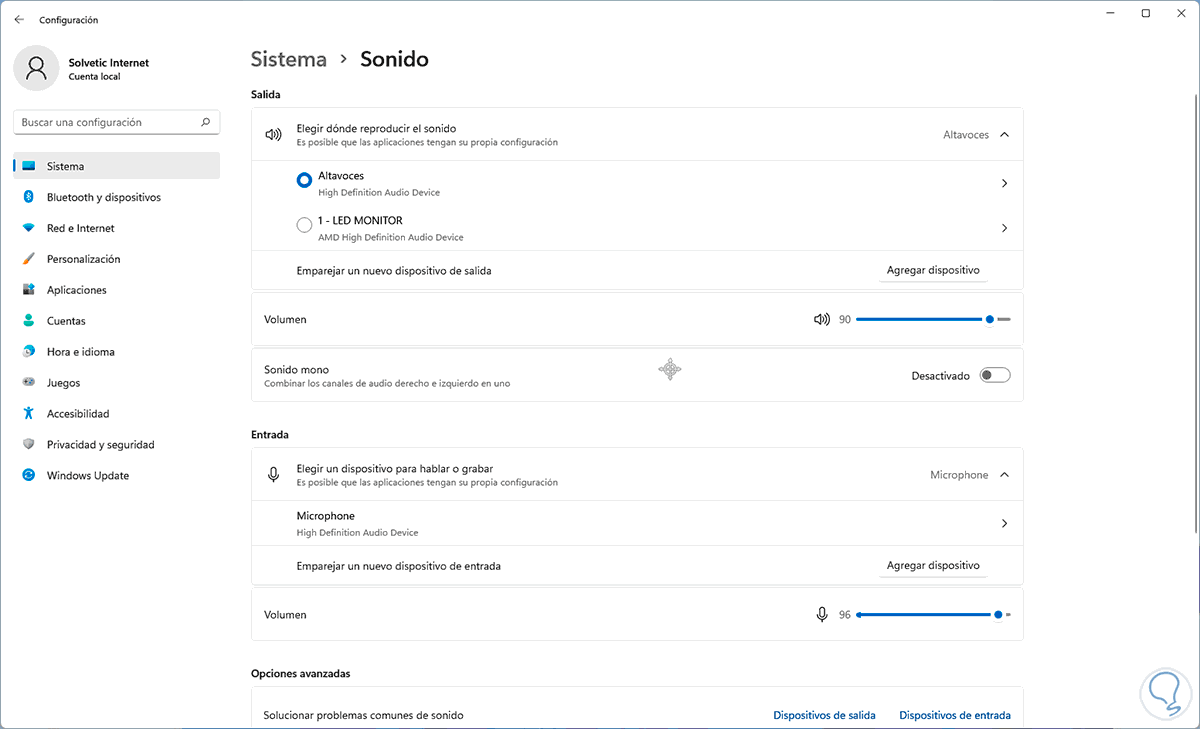1200x729 pixels.
Task: Click the back arrow icon in title bar
Action: 19,19
